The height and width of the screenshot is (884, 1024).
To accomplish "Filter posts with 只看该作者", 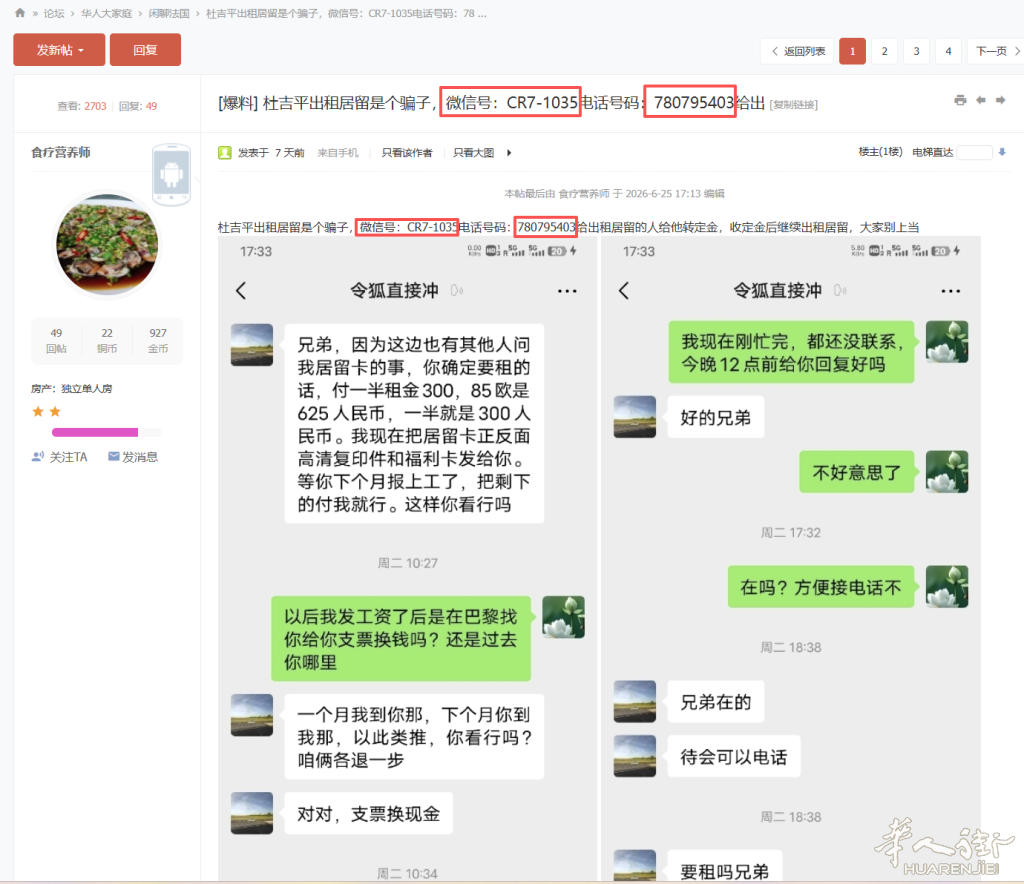I will click(x=407, y=153).
